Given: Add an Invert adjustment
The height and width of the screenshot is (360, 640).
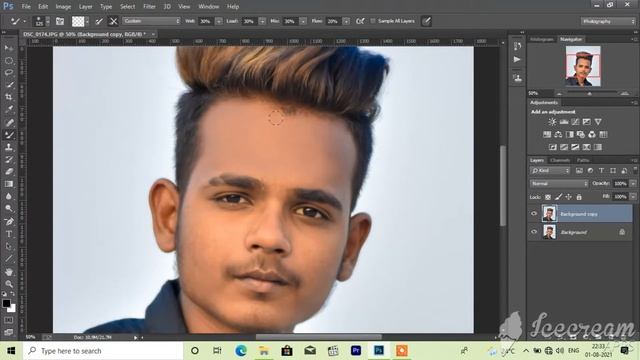Looking at the screenshot, I should click(x=553, y=147).
